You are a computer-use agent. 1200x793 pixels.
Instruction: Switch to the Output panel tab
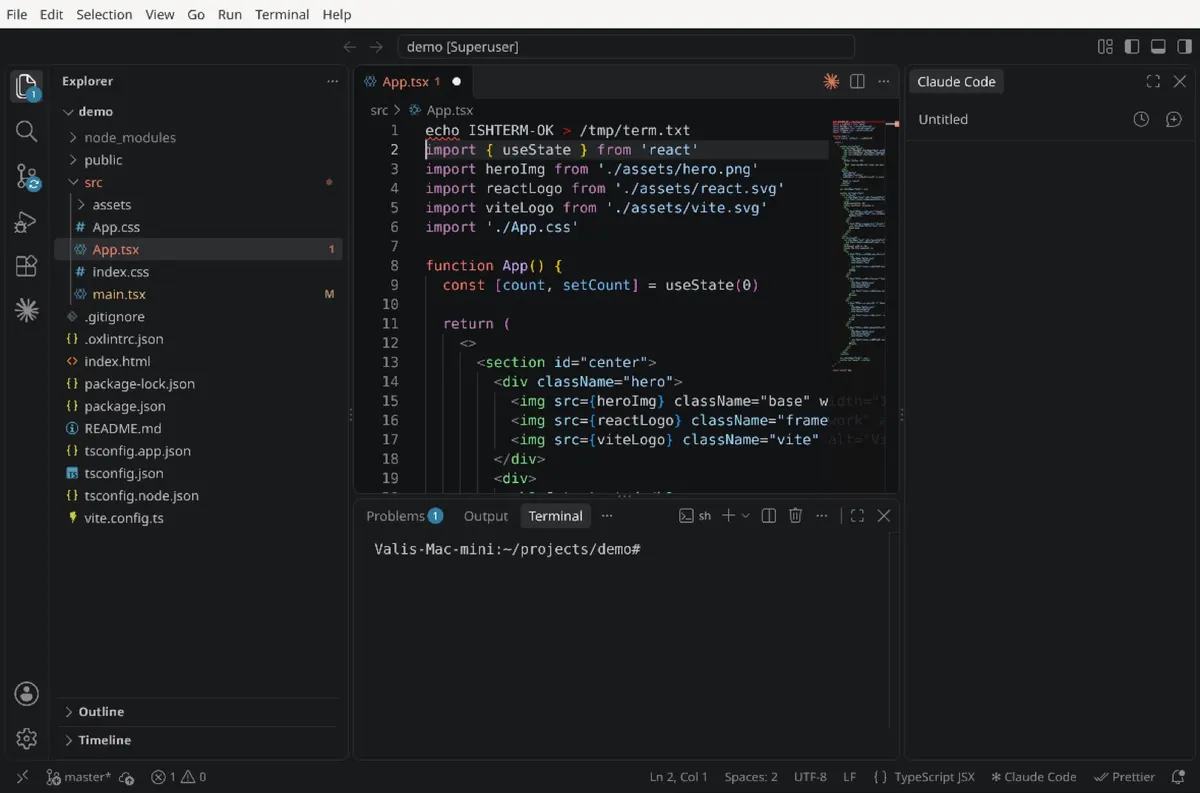[x=486, y=516]
